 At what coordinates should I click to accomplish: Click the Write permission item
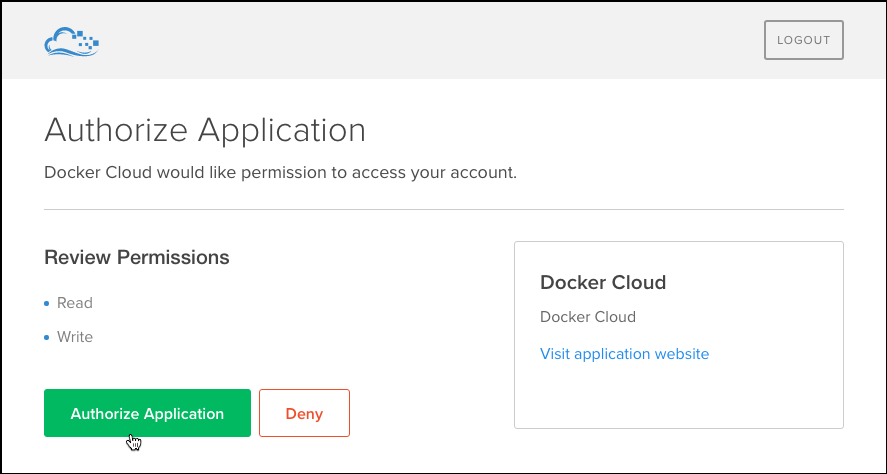click(75, 337)
